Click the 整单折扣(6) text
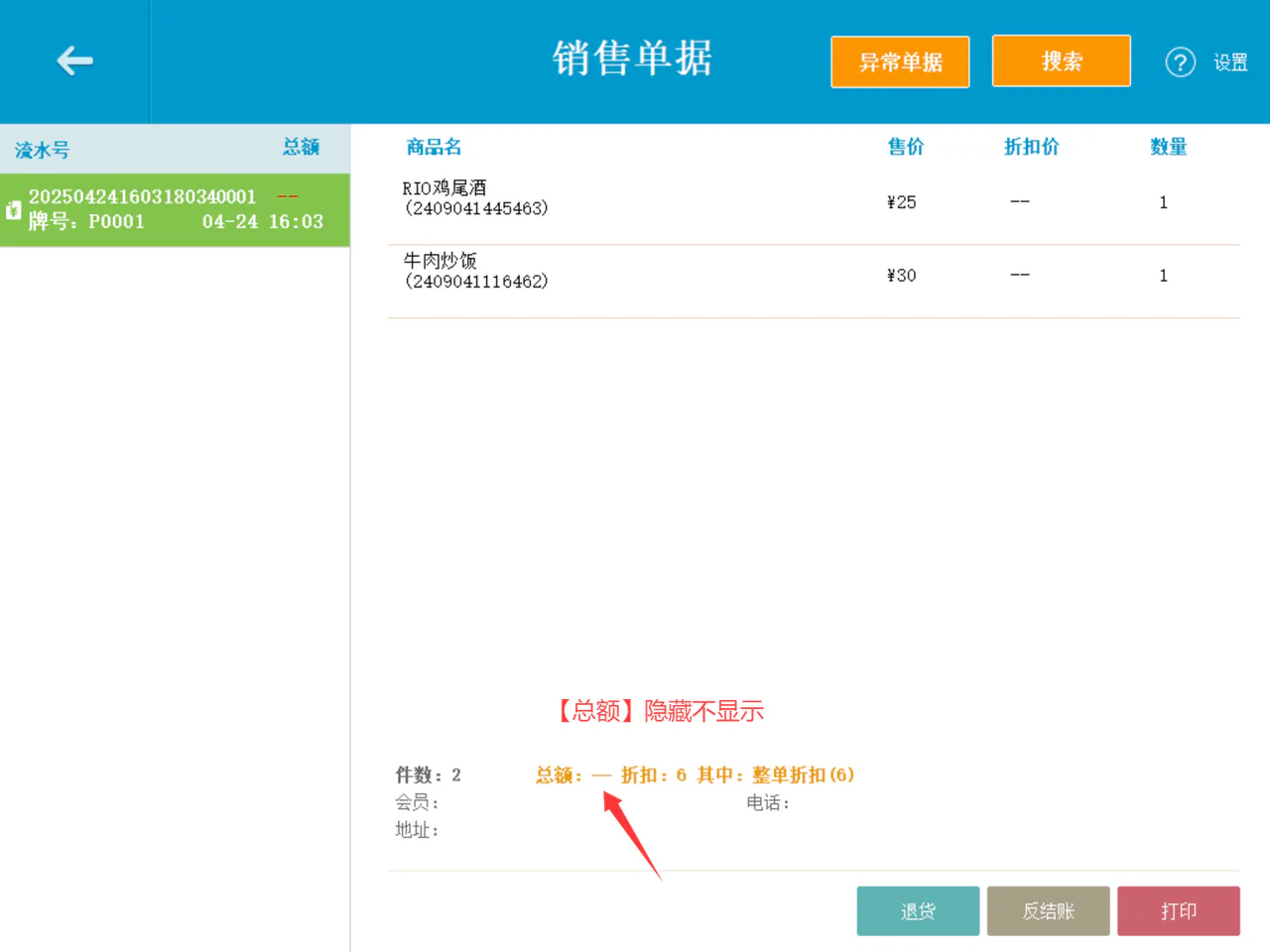Image resolution: width=1270 pixels, height=952 pixels. (x=803, y=774)
